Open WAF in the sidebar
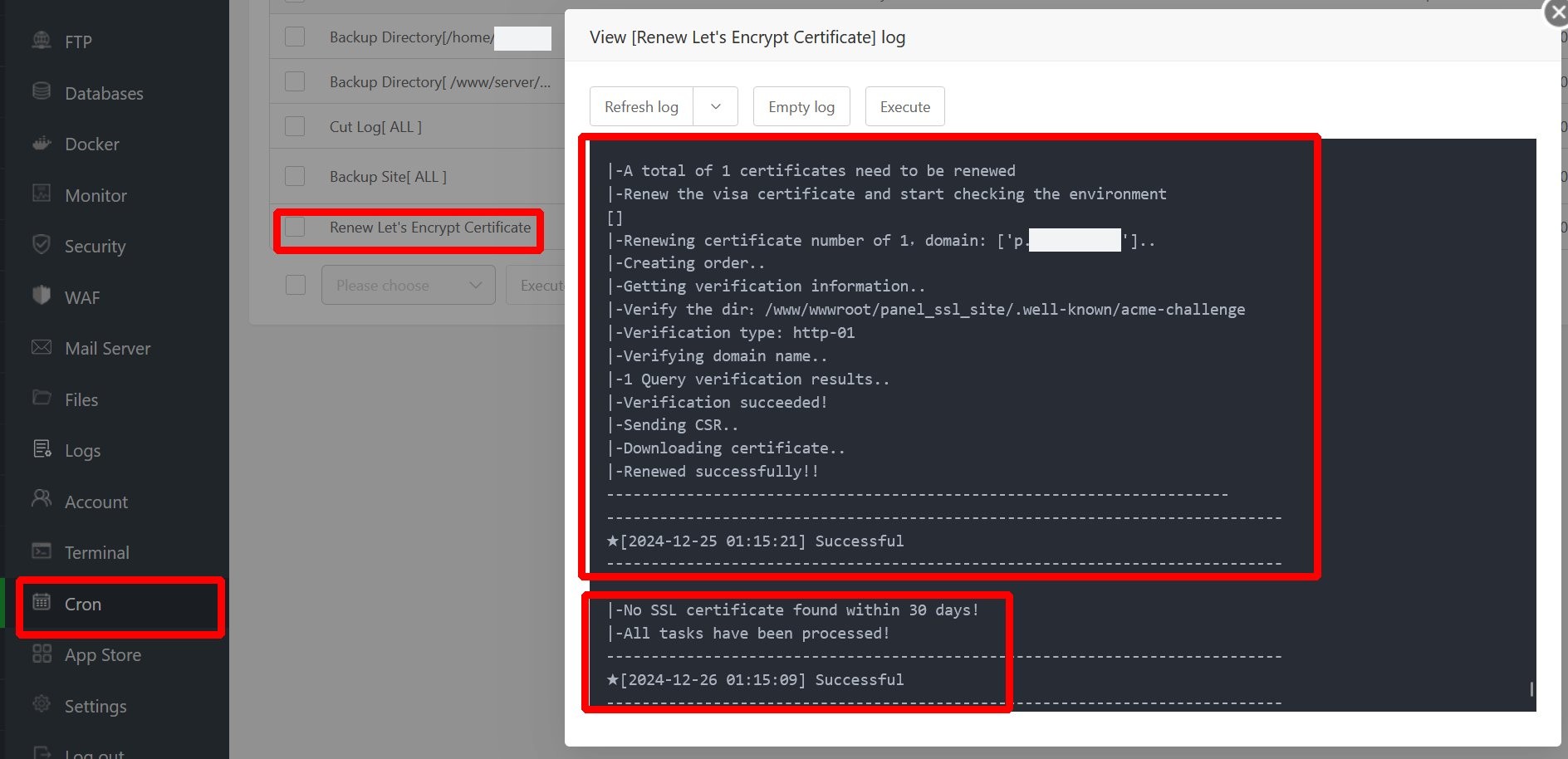 (82, 297)
